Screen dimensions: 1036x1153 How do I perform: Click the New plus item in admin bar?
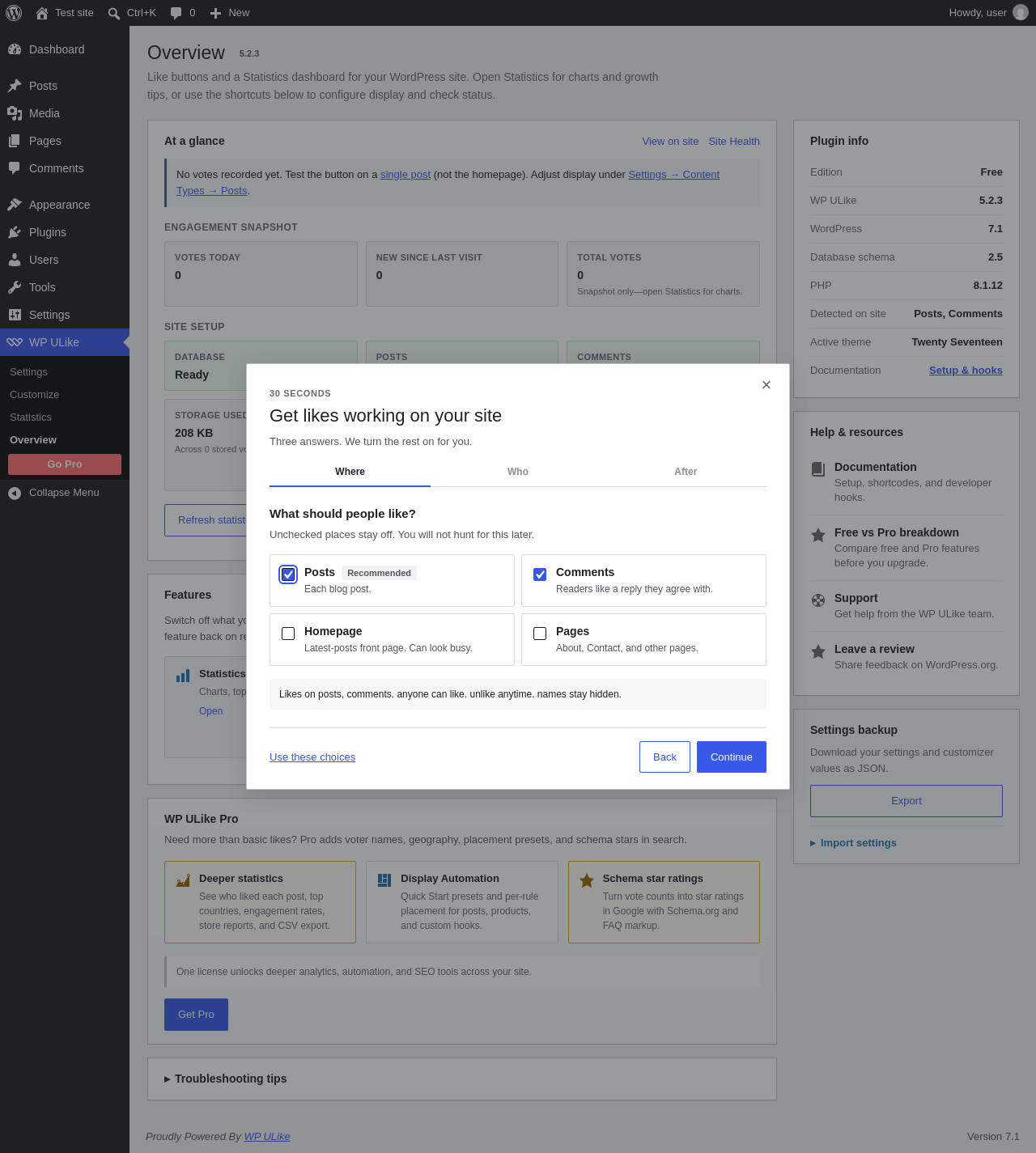pos(230,13)
